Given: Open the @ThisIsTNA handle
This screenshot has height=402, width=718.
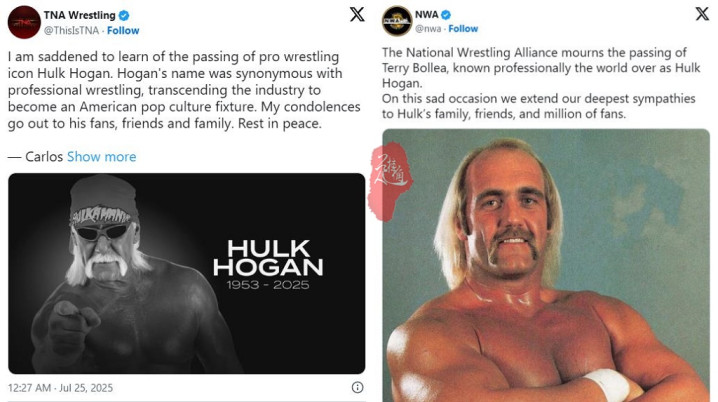Looking at the screenshot, I should (71, 31).
